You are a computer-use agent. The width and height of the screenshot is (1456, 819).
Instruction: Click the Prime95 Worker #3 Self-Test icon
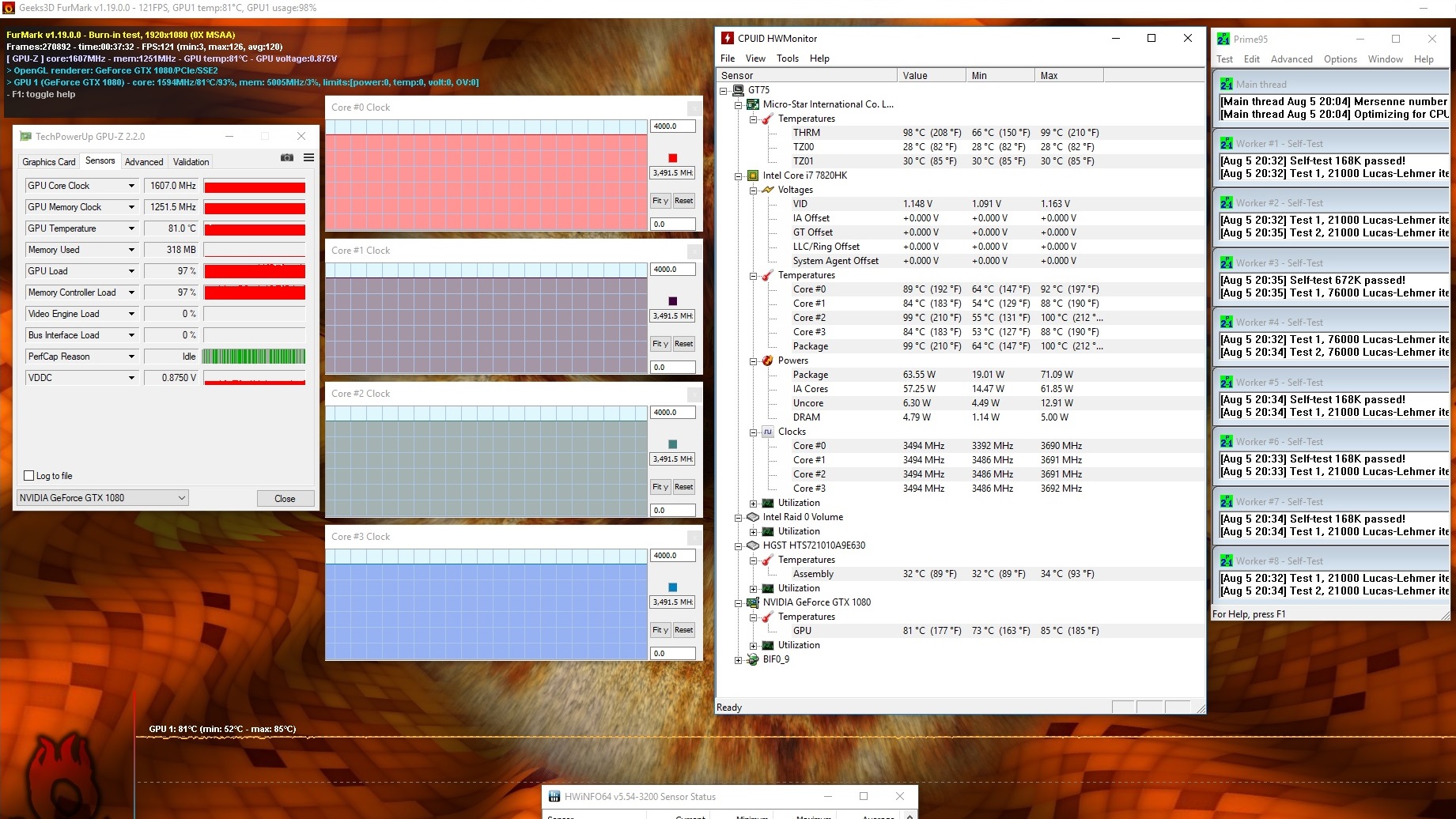tap(1227, 262)
